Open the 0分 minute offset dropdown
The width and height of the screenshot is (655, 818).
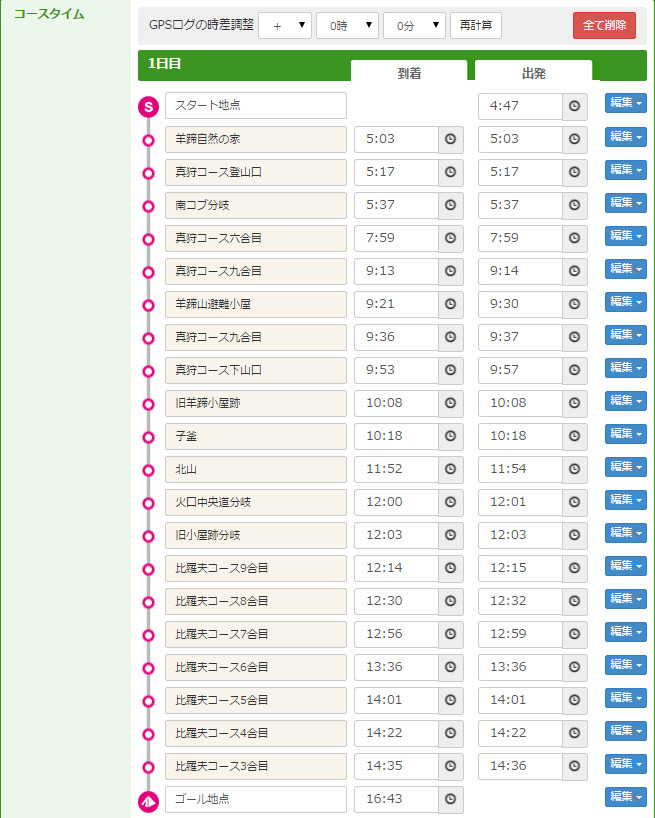(414, 26)
